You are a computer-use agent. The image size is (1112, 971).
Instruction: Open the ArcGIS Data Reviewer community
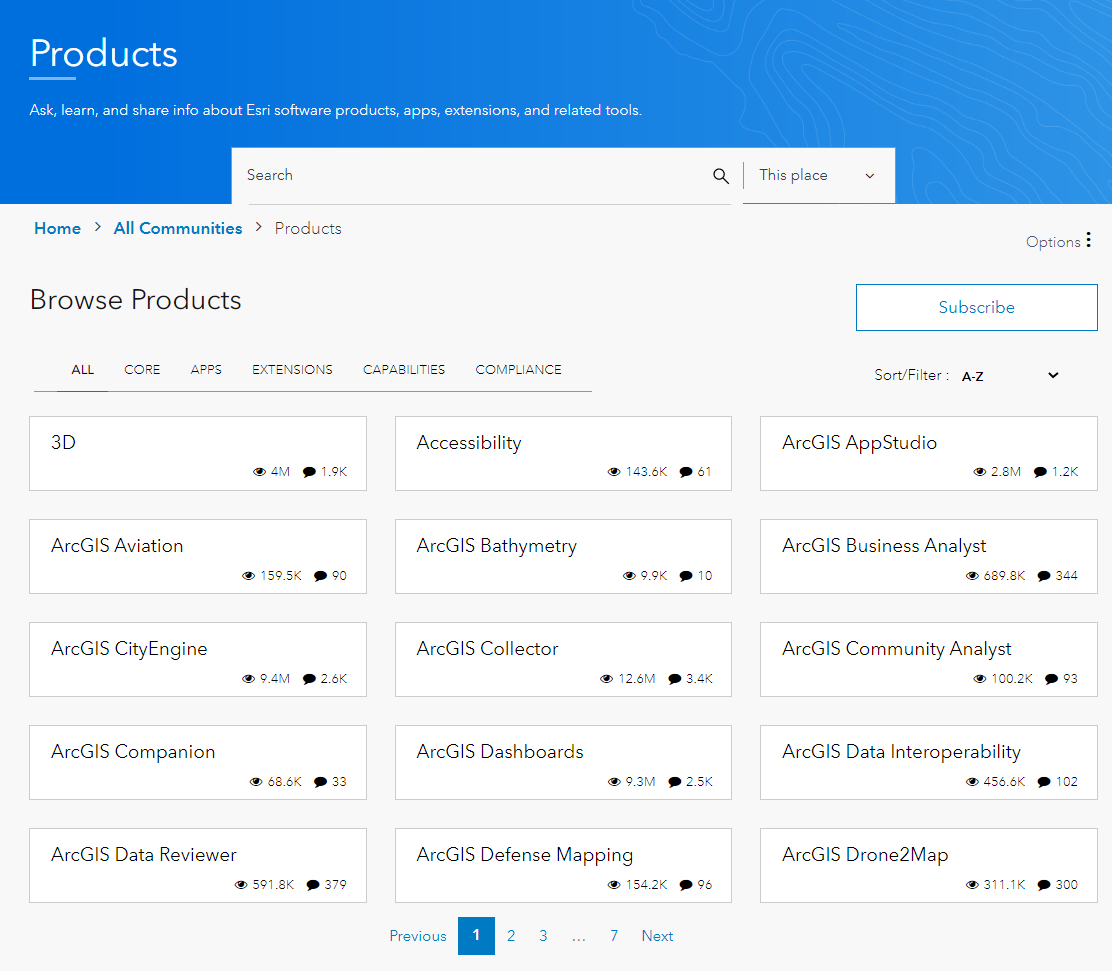144,854
